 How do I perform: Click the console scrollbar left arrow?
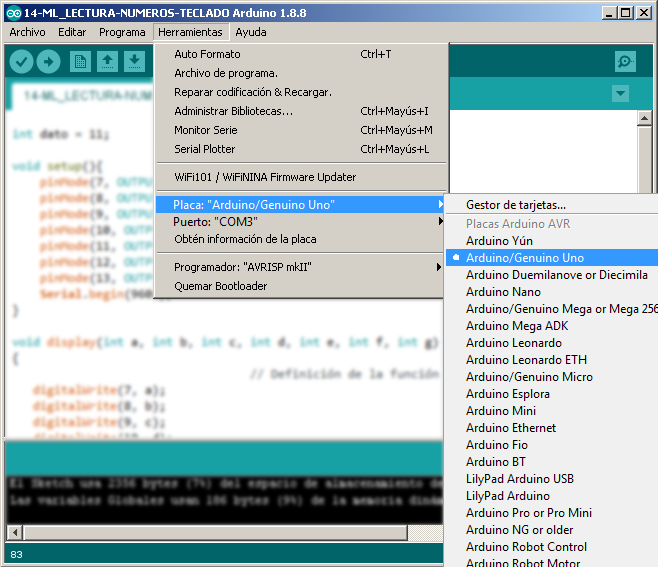pyautogui.click(x=15, y=533)
